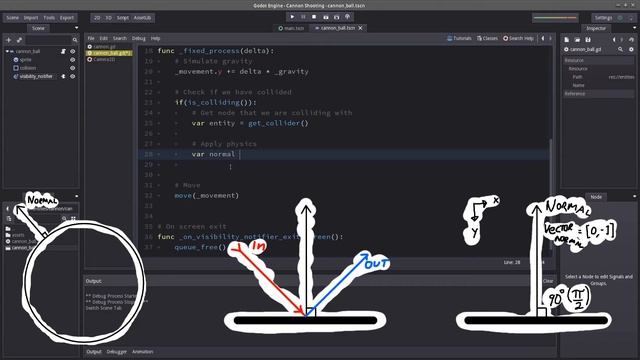640x360 pixels.
Task: Play the edited scene icon
Action: coord(326,17)
